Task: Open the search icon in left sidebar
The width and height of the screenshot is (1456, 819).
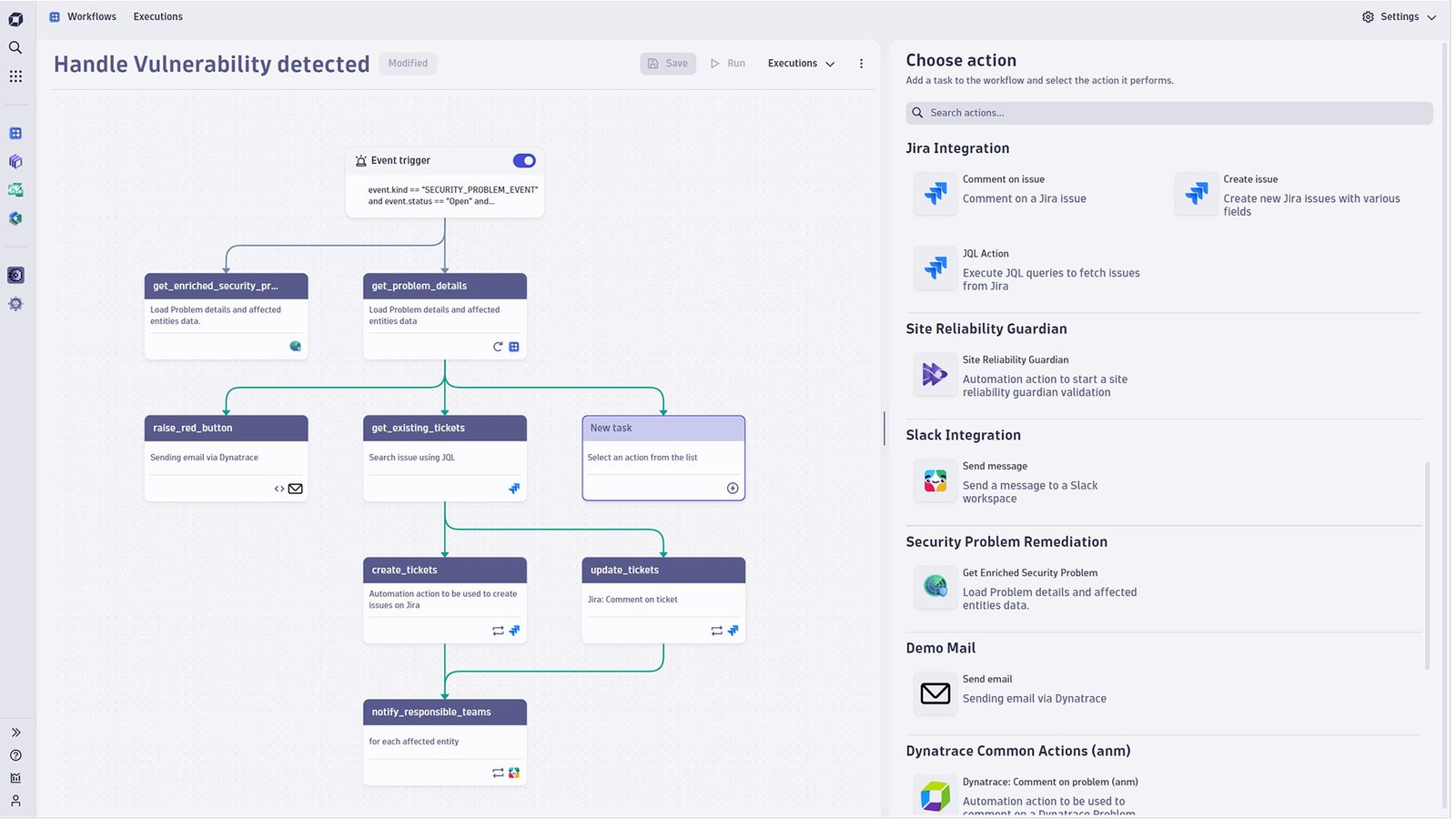Action: 15,47
